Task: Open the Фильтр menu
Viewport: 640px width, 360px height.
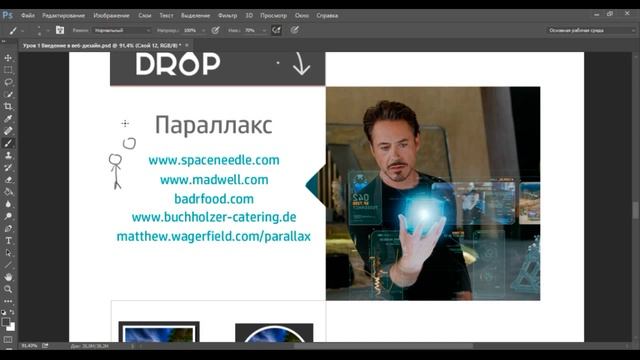Action: pyautogui.click(x=227, y=16)
